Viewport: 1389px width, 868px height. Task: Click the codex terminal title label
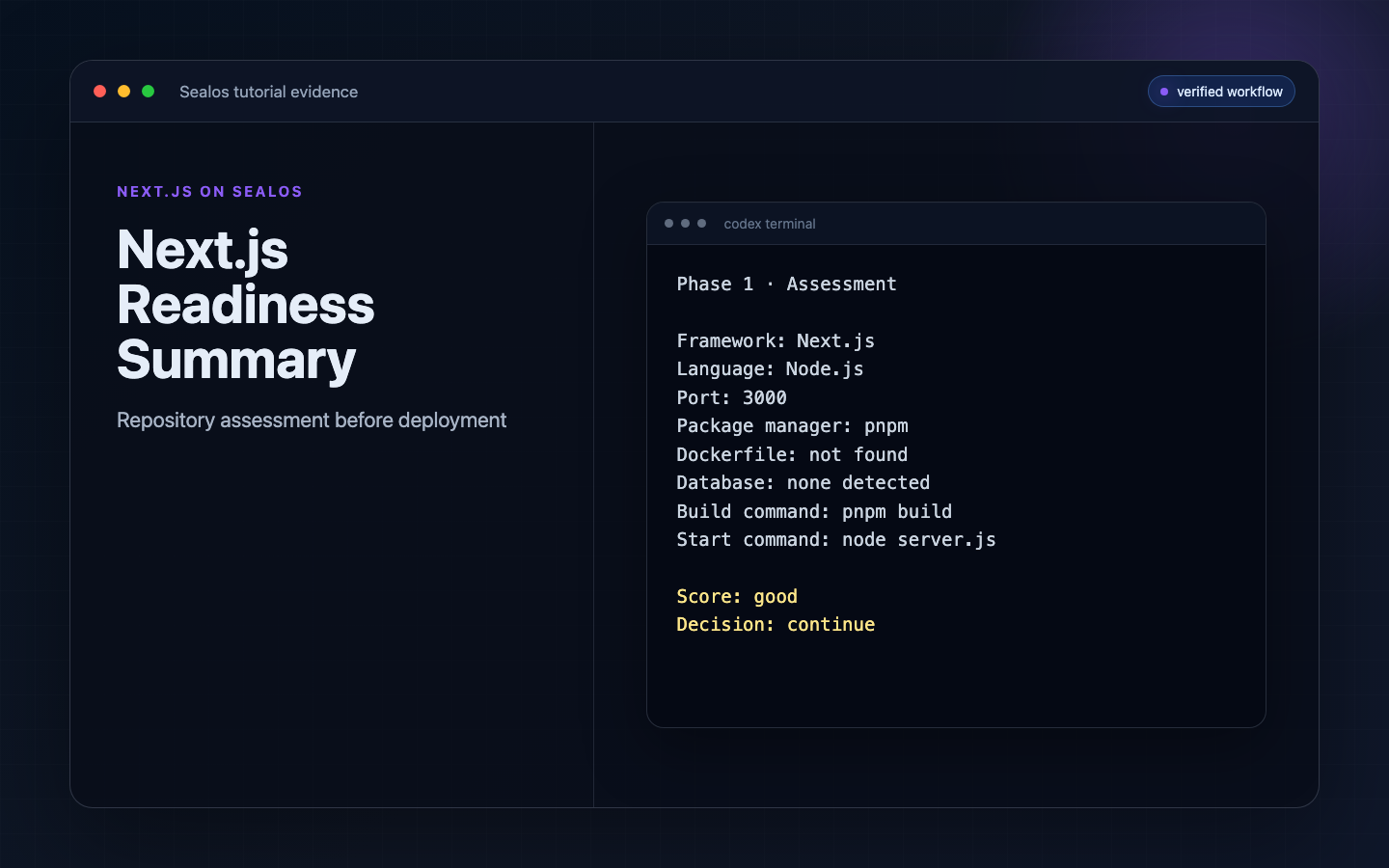coord(770,224)
